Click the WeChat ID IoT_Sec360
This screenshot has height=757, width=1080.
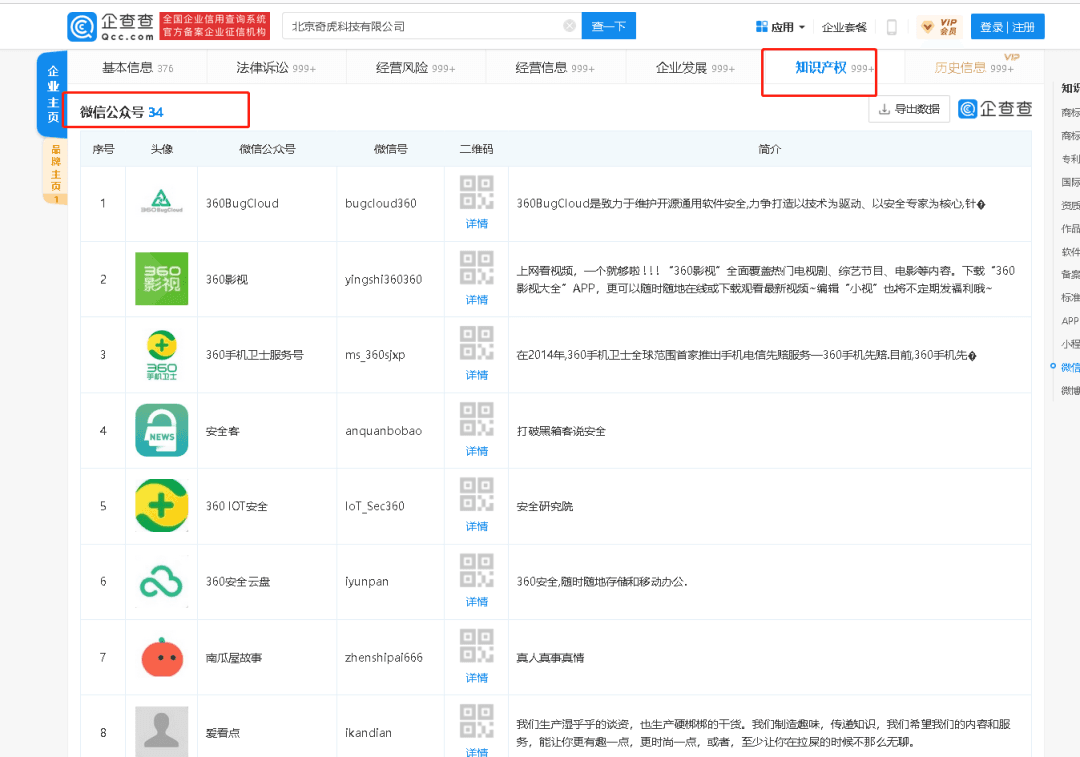375,506
